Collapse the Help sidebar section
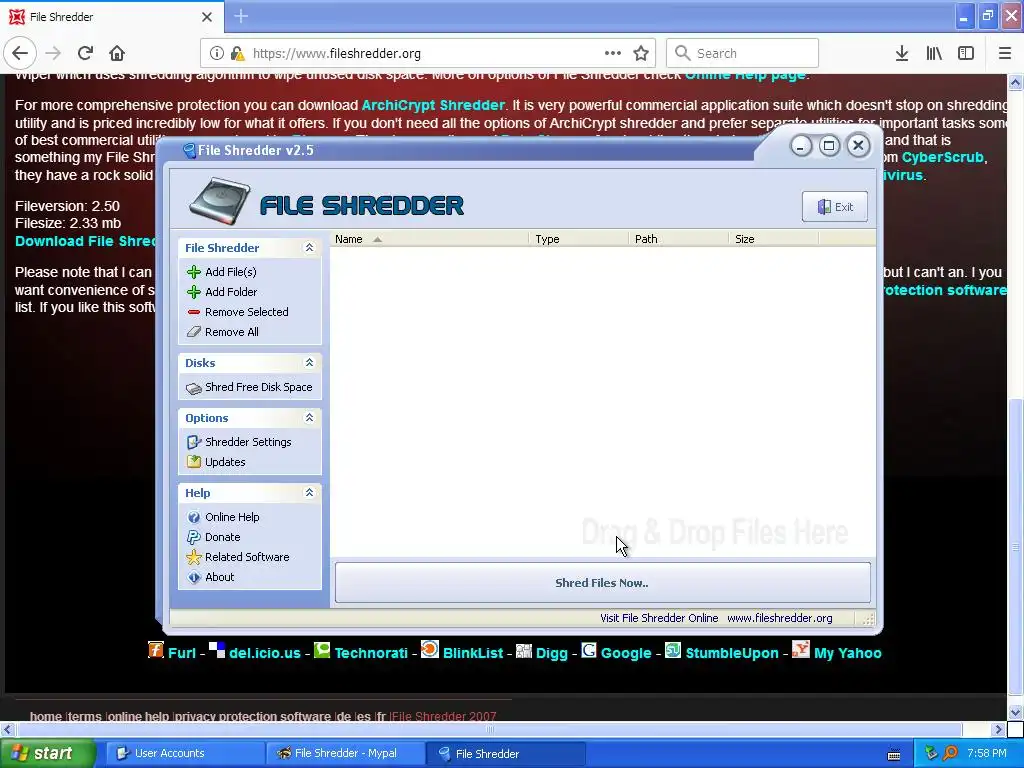 coord(310,492)
